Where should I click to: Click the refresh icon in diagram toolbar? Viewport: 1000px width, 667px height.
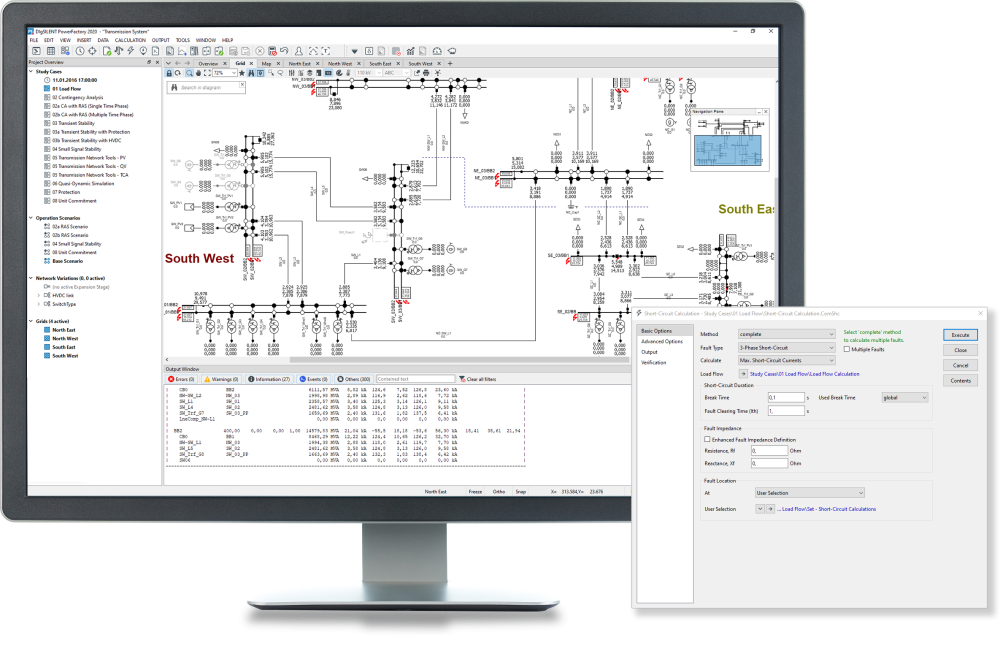click(178, 73)
